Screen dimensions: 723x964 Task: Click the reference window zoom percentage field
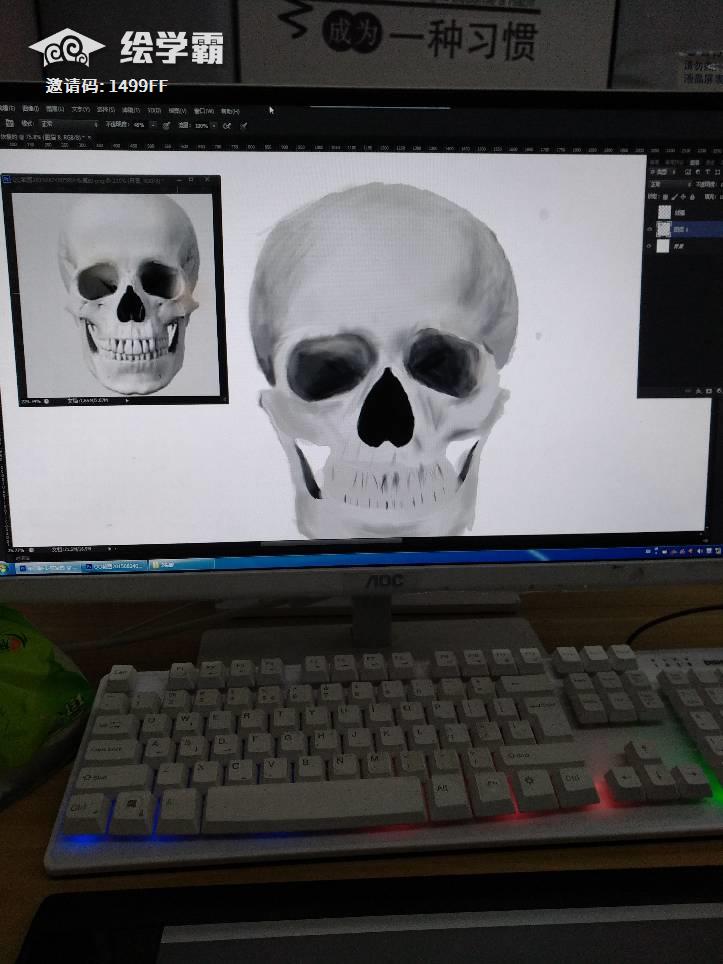[31, 401]
